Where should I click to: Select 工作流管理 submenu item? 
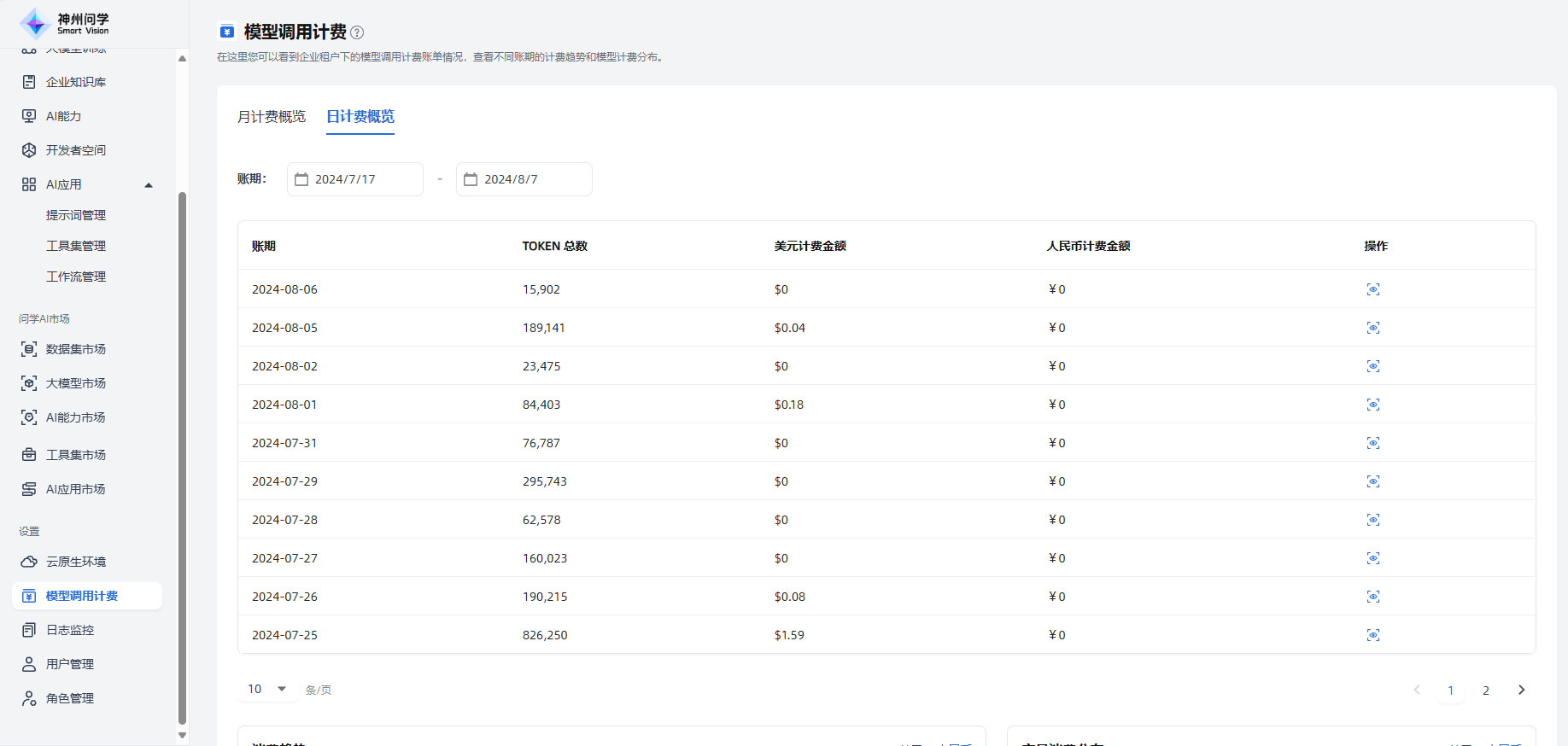pos(76,277)
